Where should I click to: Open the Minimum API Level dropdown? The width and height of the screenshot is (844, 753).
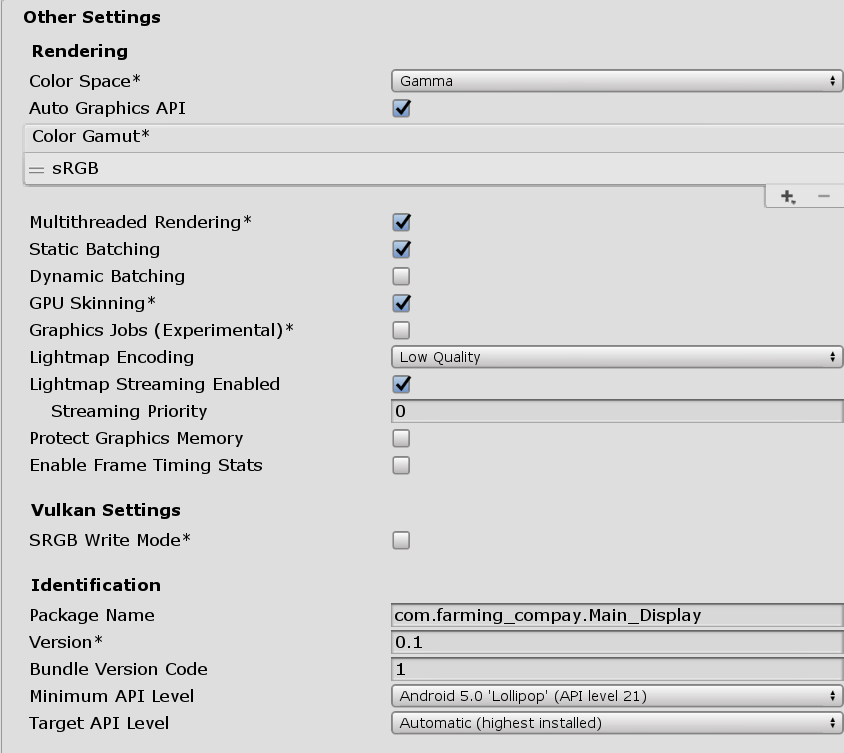click(617, 696)
